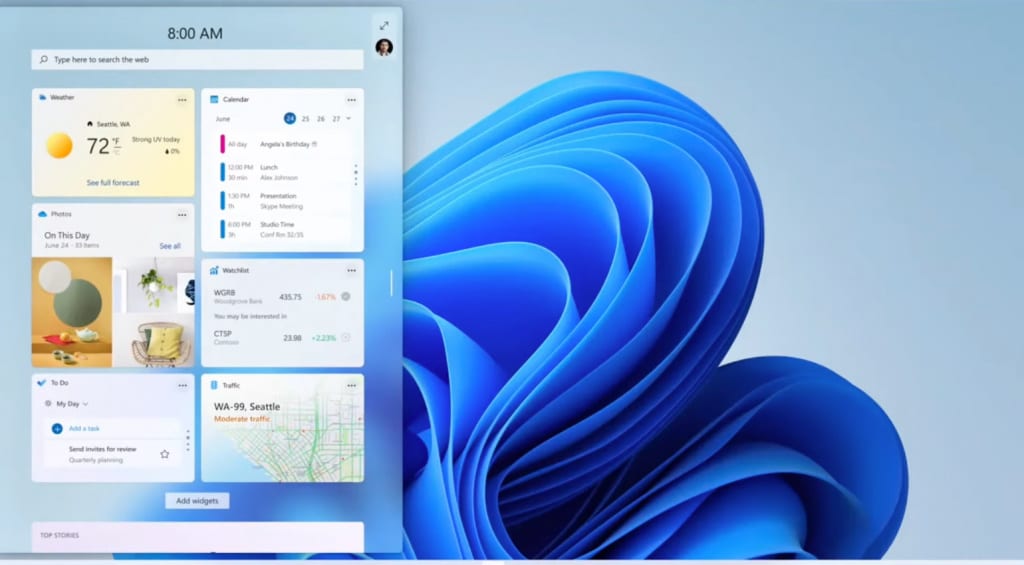
Task: Click the WGRB stock ticker
Action: [x=224, y=293]
